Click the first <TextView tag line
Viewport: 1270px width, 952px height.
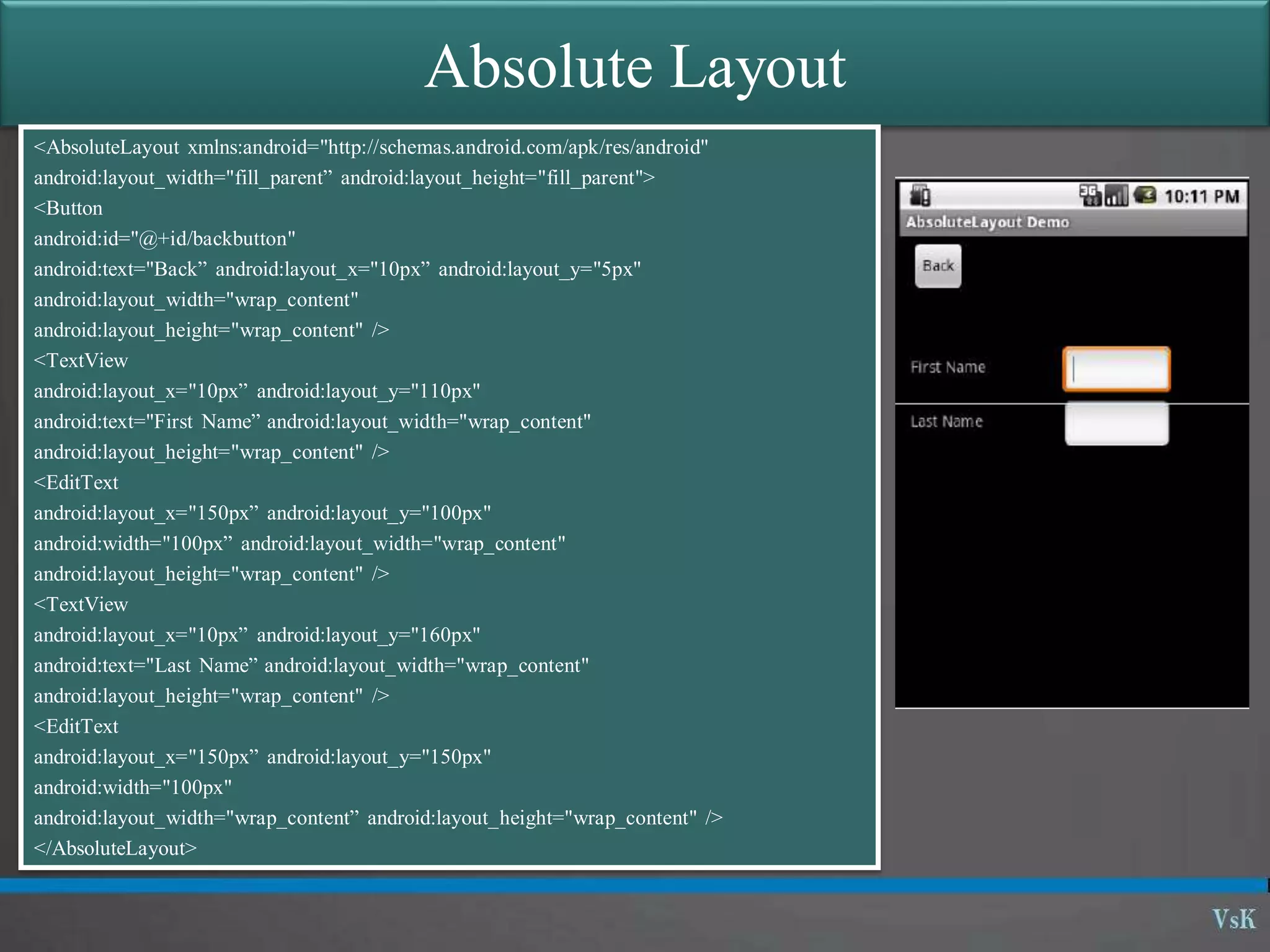[x=81, y=361]
